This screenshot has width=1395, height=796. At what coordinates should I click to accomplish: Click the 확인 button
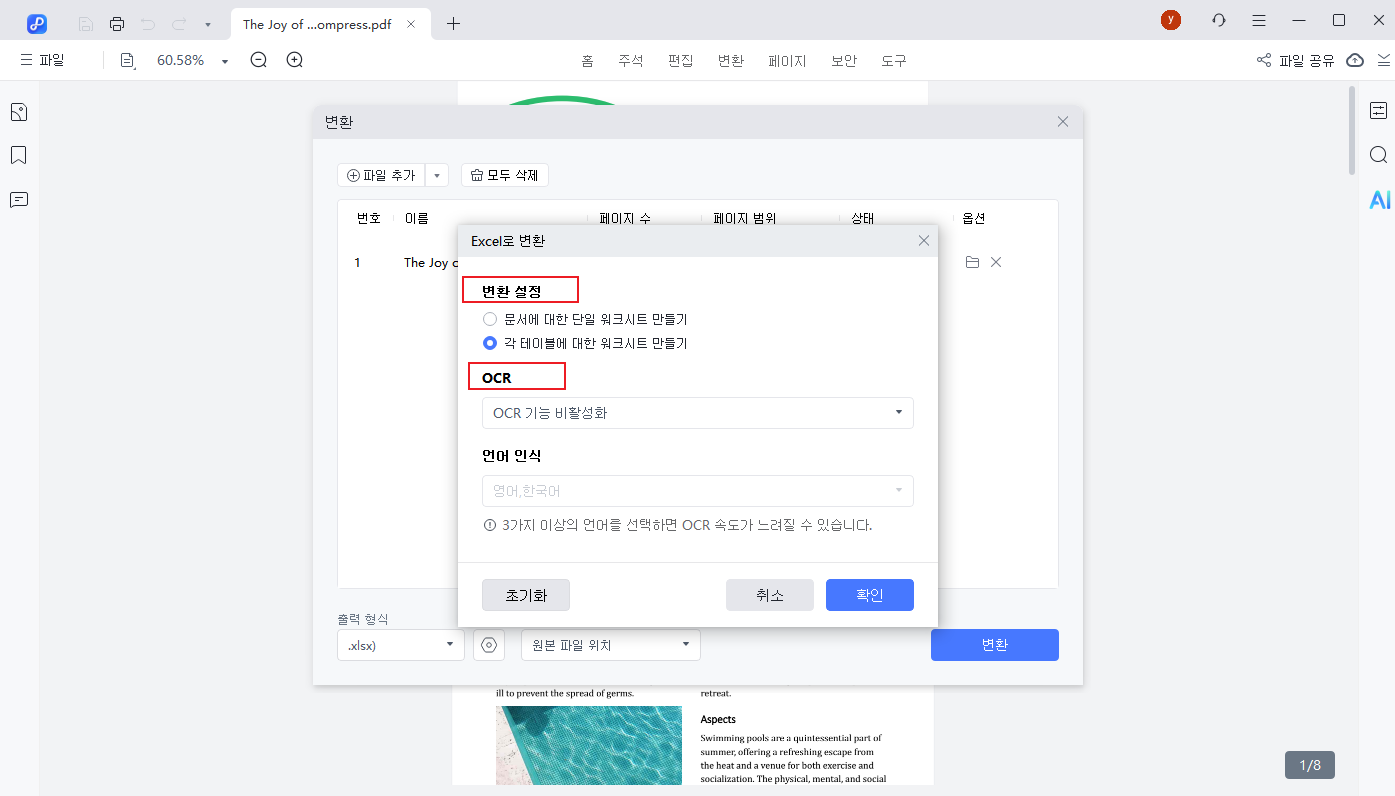click(869, 595)
